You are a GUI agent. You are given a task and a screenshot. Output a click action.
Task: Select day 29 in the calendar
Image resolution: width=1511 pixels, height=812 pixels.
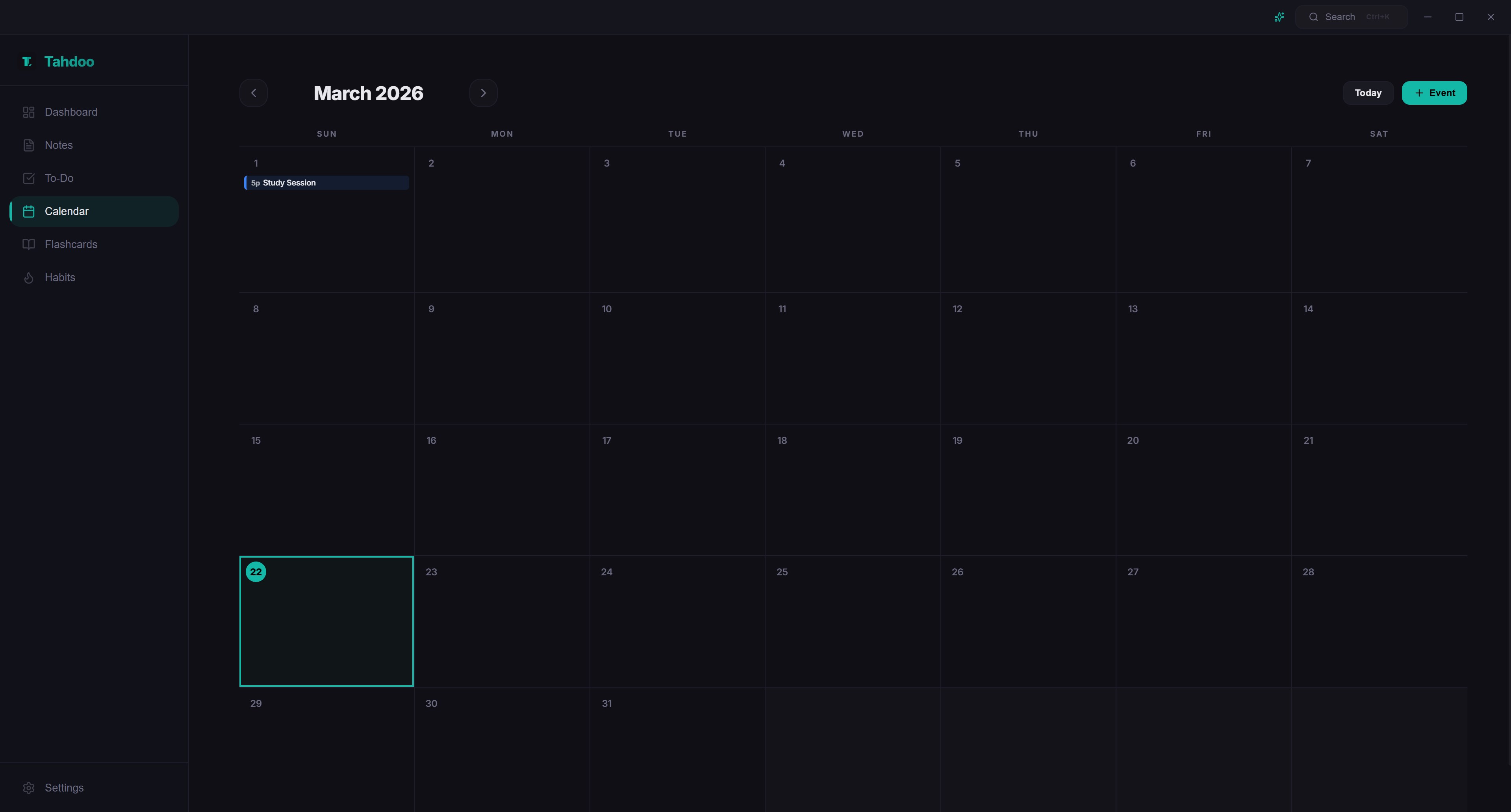[x=326, y=749]
